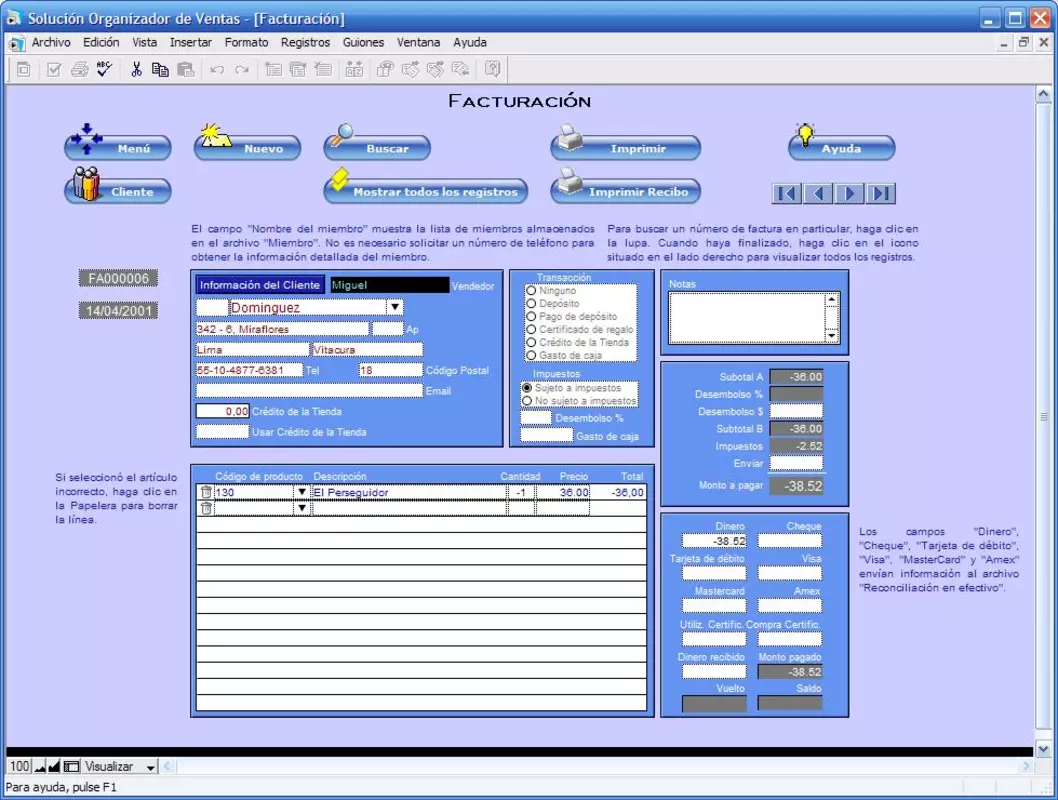This screenshot has width=1058, height=800.
Task: Click the Copy toolbar icon
Action: click(161, 69)
